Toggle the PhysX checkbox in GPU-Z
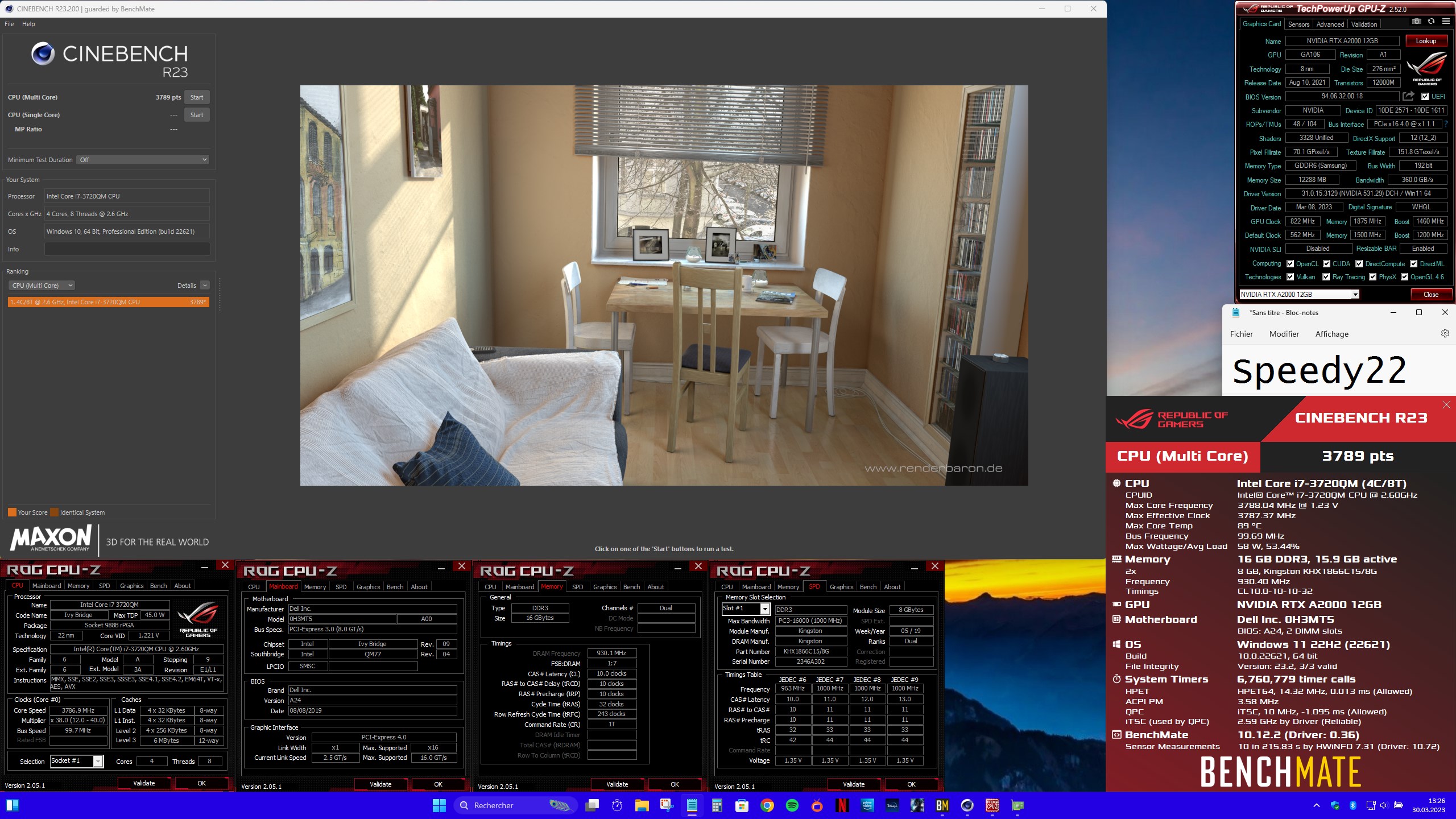The height and width of the screenshot is (819, 1456). point(1373,277)
